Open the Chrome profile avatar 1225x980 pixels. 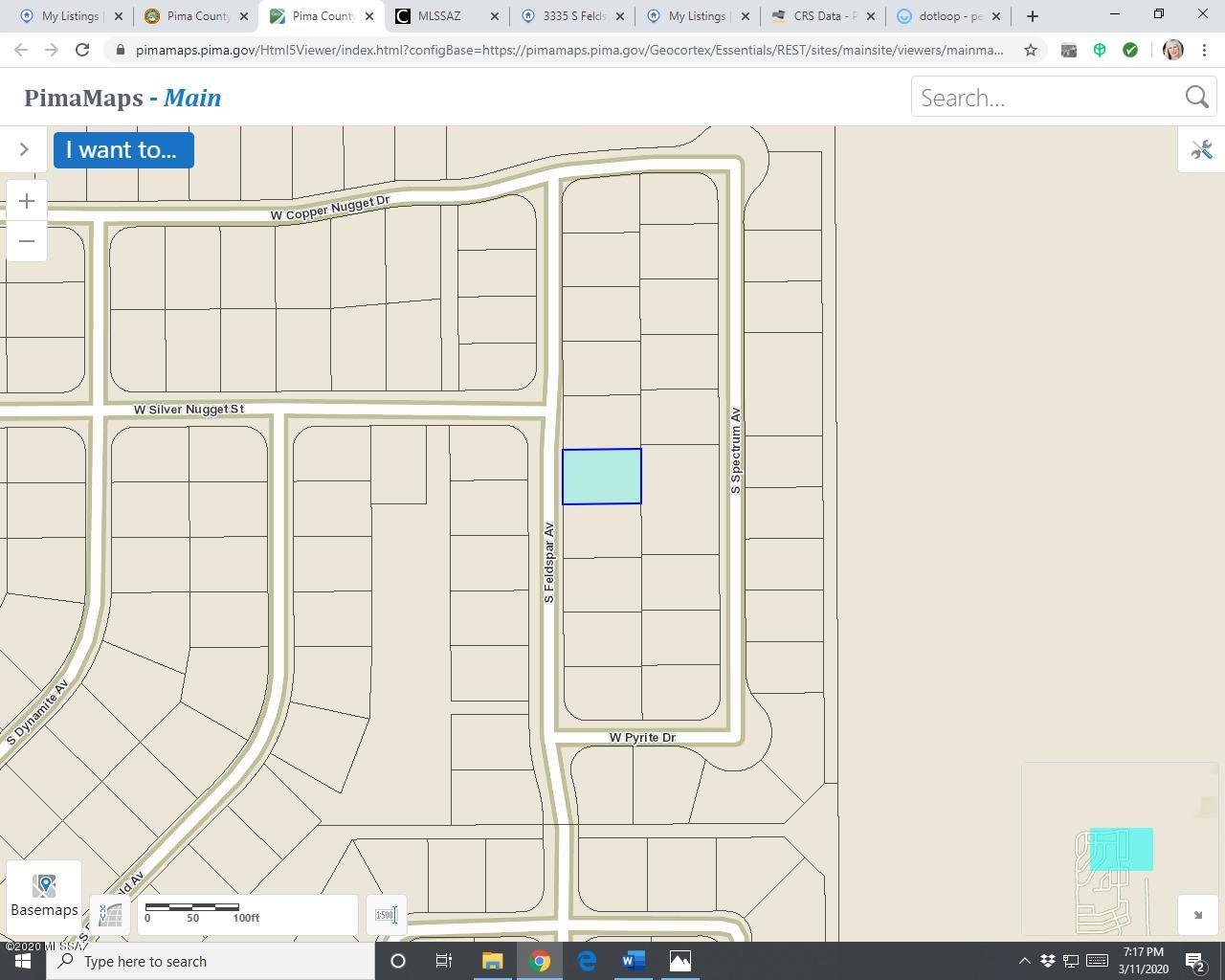tap(1173, 50)
